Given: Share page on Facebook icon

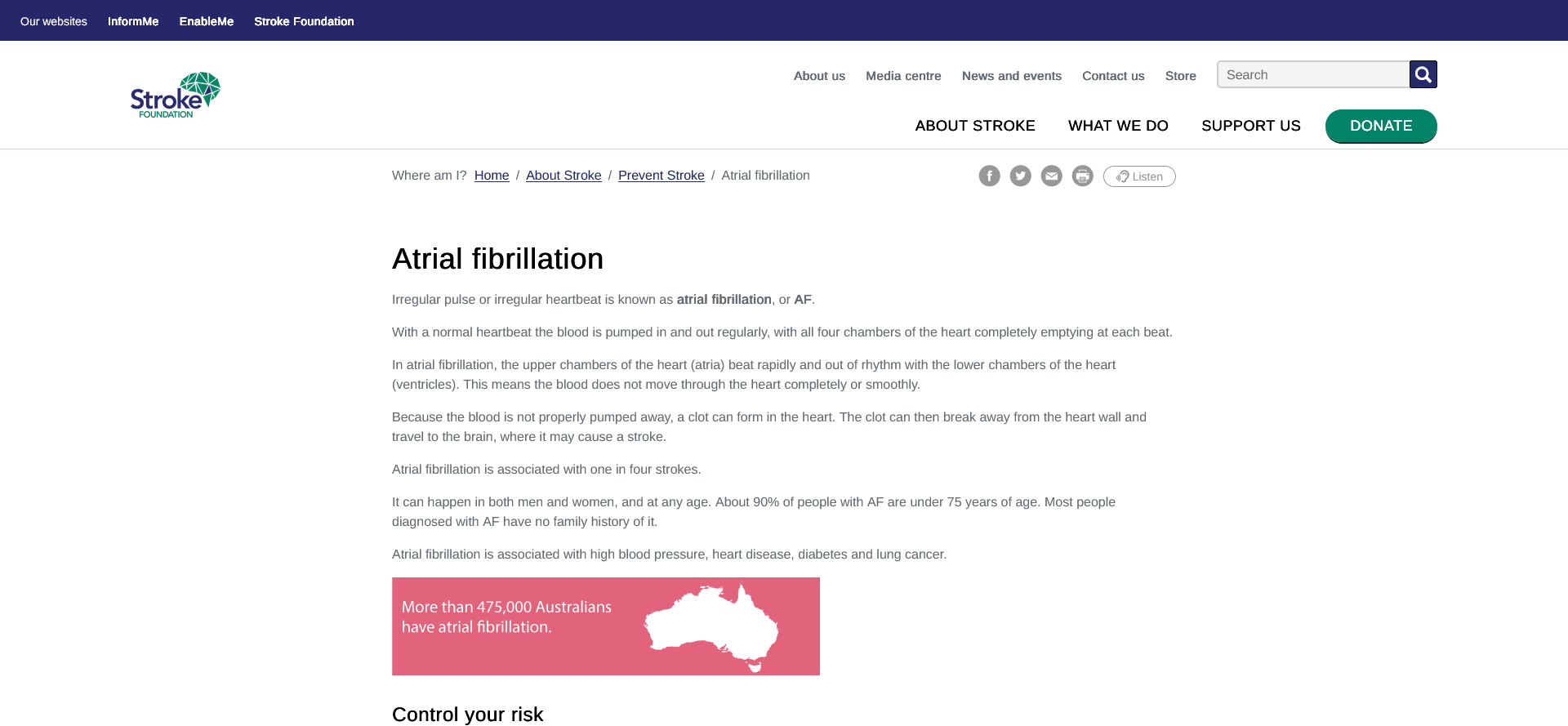Looking at the screenshot, I should pos(989,176).
